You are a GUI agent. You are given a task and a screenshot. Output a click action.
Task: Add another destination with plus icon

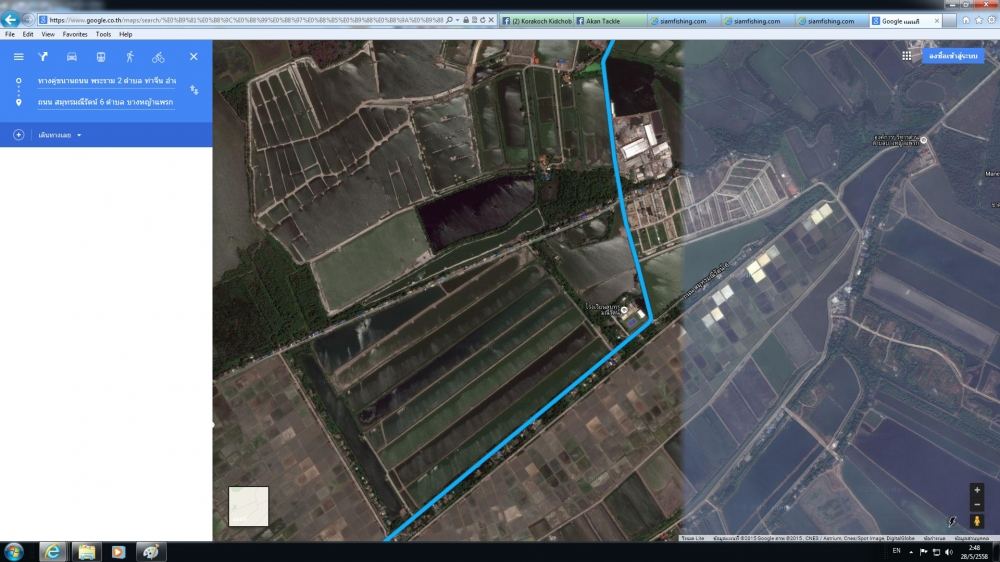18,135
